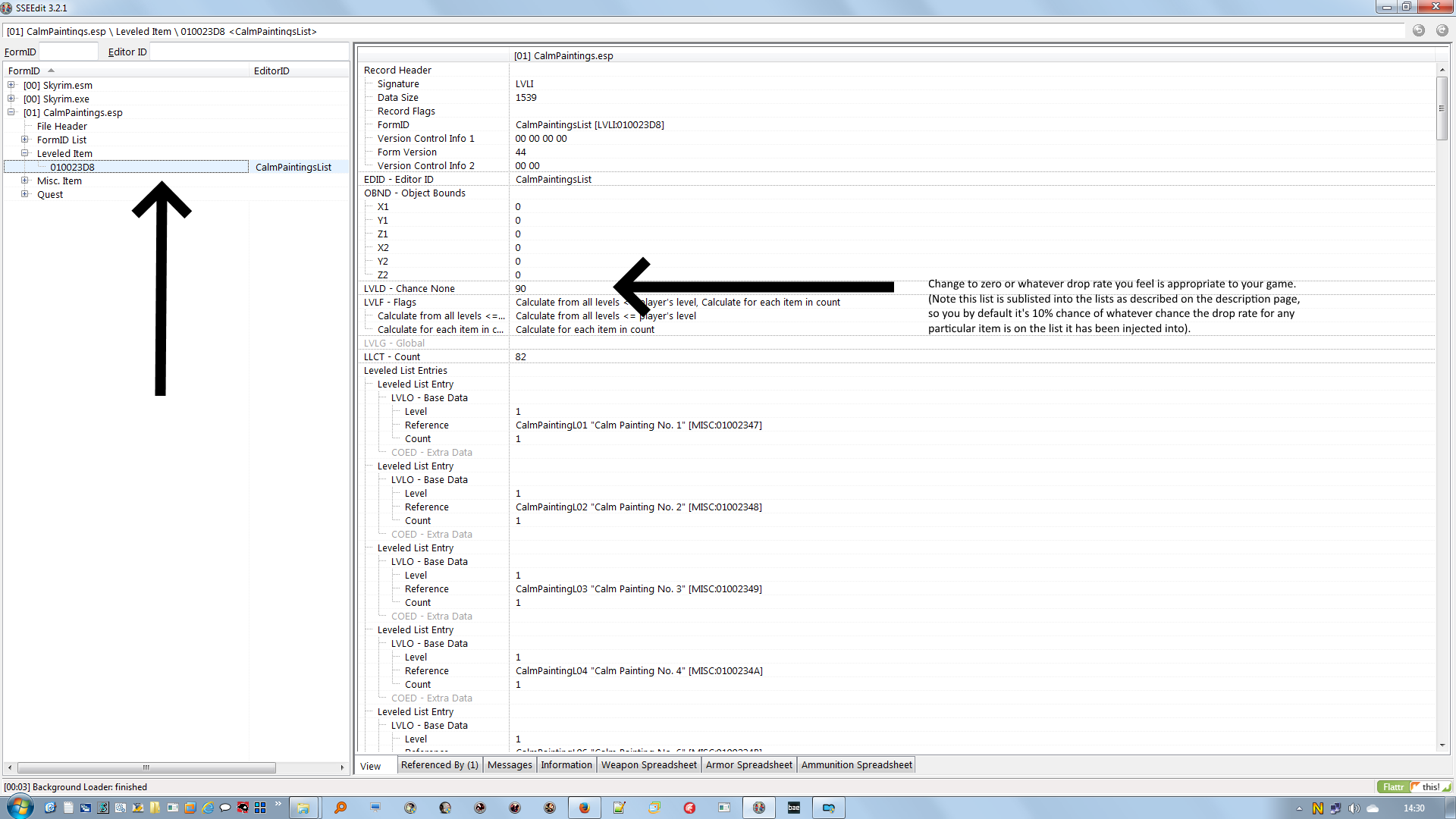Viewport: 1456px width, 819px height.
Task: Click the Editor ID filter input field
Action: [248, 52]
